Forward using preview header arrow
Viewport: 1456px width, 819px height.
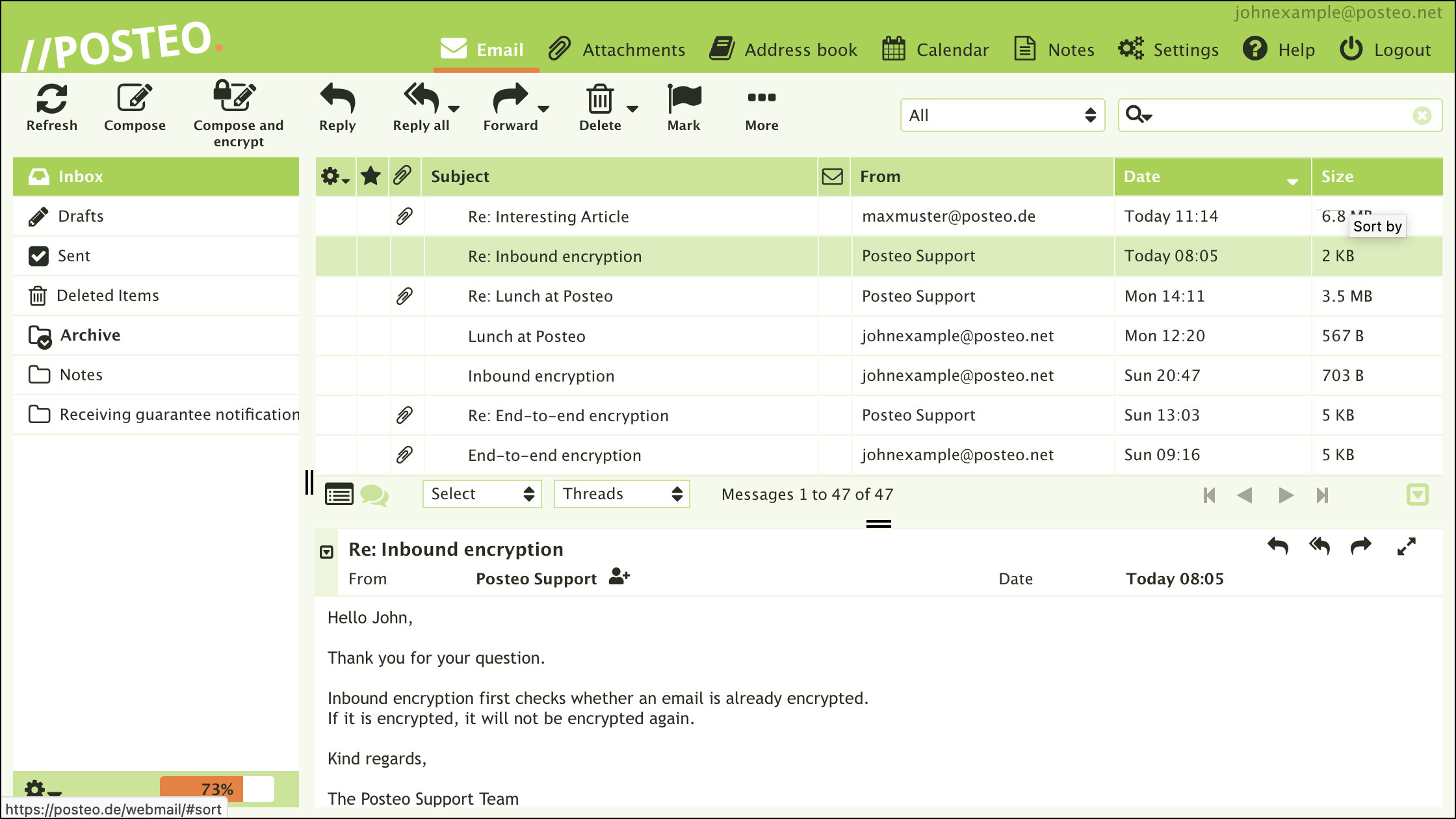[1361, 547]
